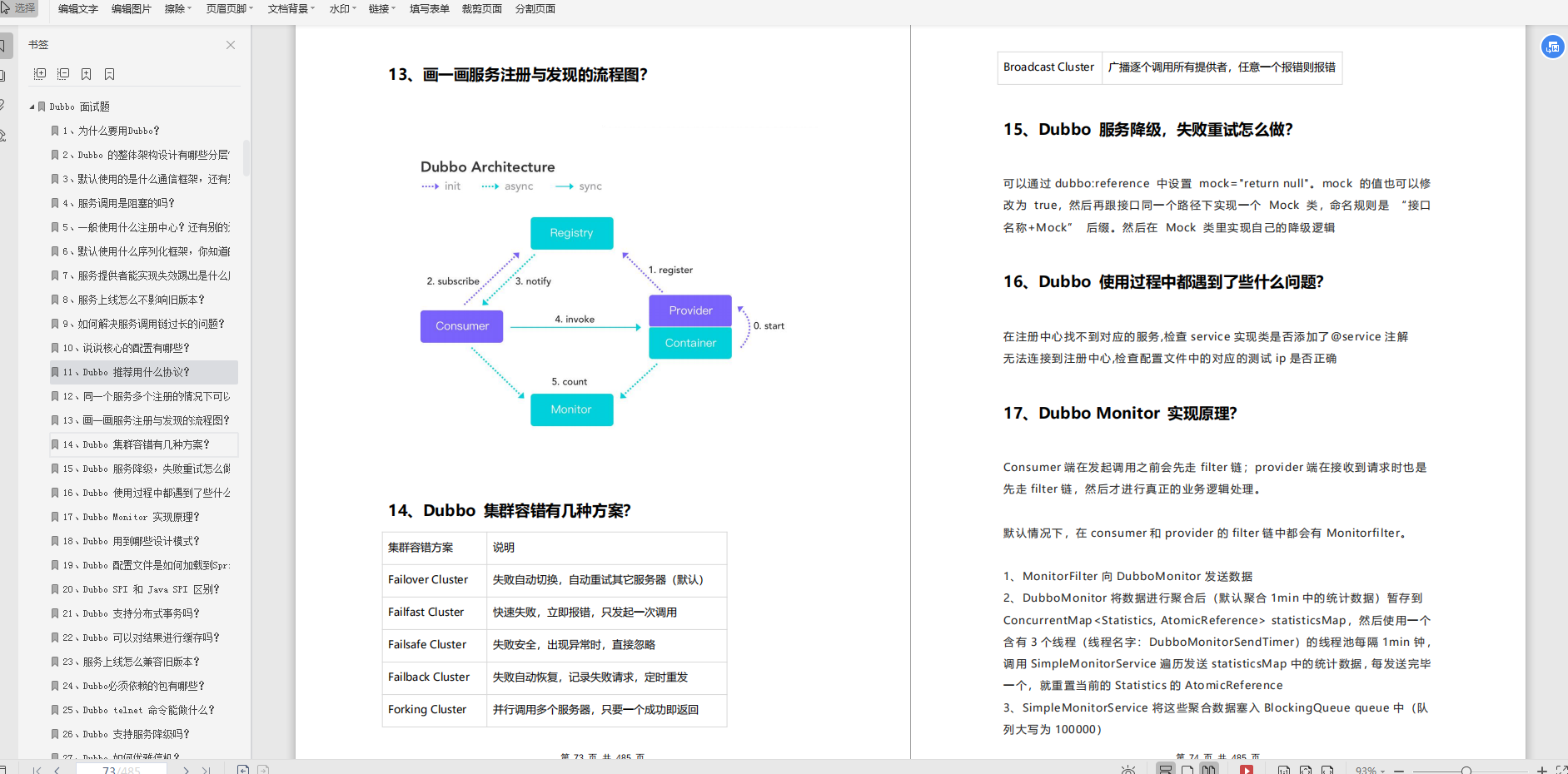Click the Registry box in the diagram
This screenshot has width=1568, height=774.
571,233
